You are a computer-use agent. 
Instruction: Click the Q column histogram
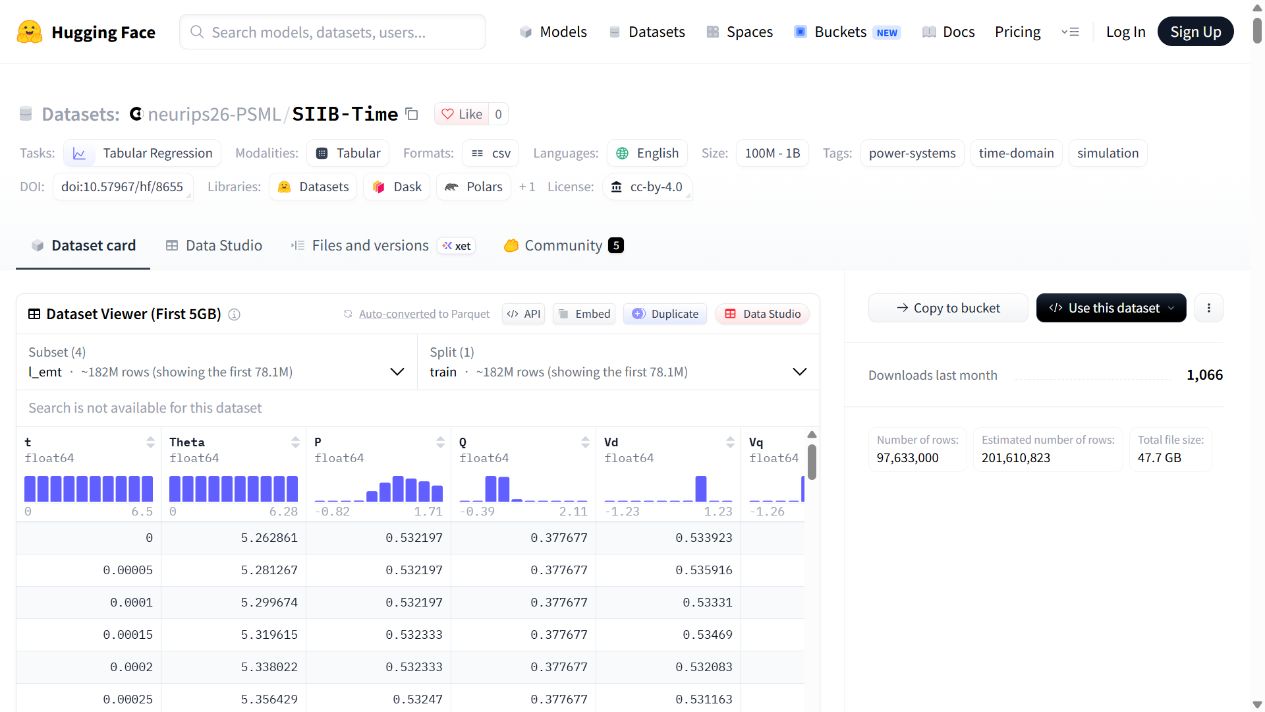click(524, 488)
